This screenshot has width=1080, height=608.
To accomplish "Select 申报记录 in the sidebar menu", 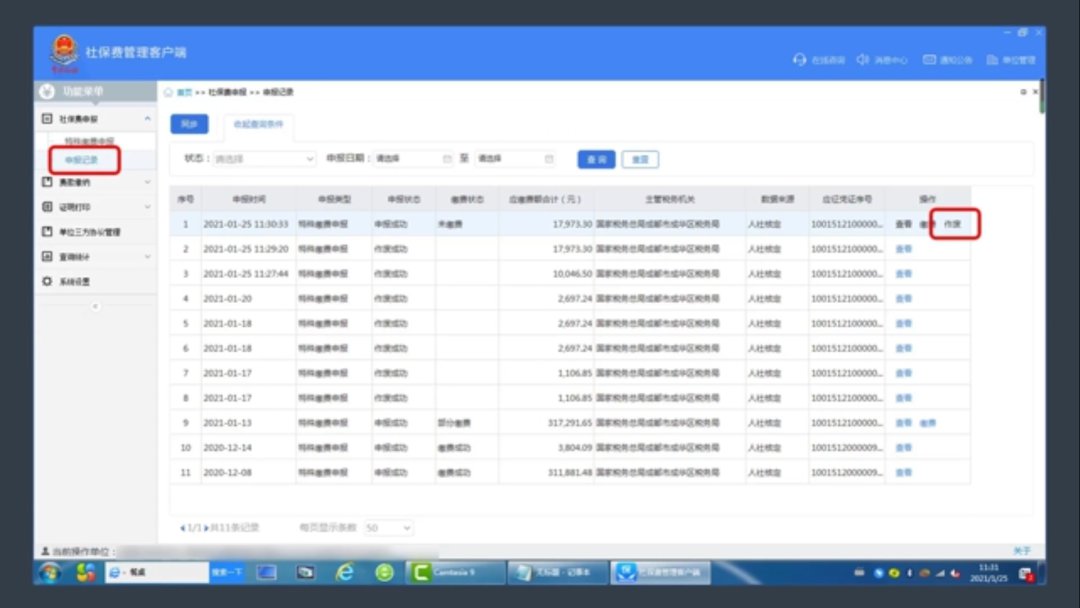I will [82, 159].
